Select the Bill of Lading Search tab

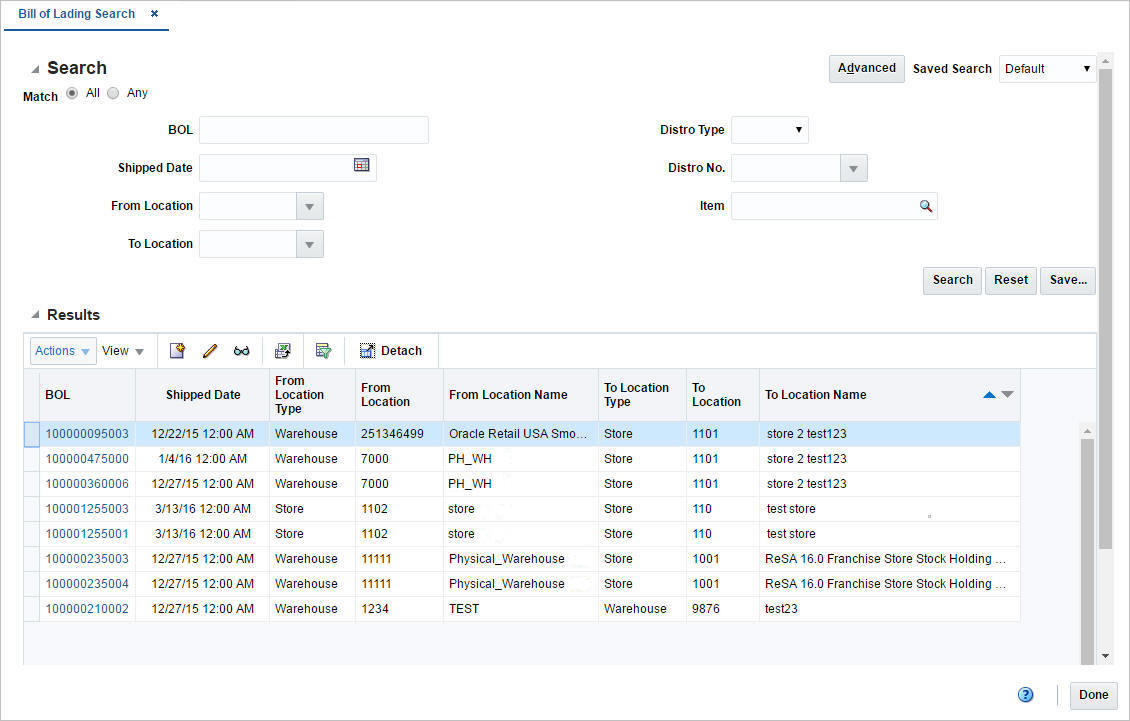pyautogui.click(x=75, y=14)
